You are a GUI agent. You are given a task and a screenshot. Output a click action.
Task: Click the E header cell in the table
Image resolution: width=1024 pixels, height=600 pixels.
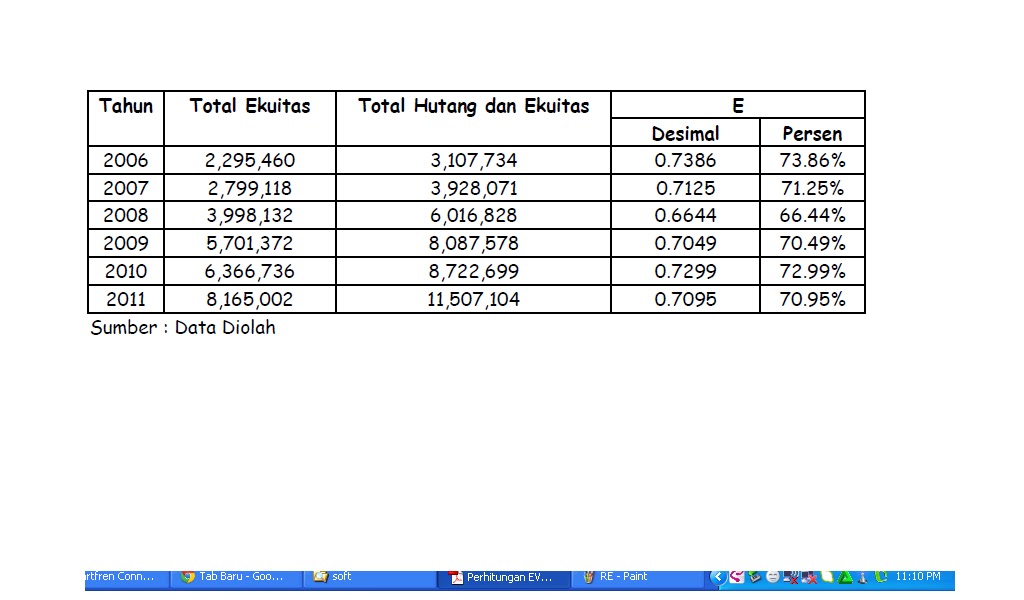click(x=737, y=105)
